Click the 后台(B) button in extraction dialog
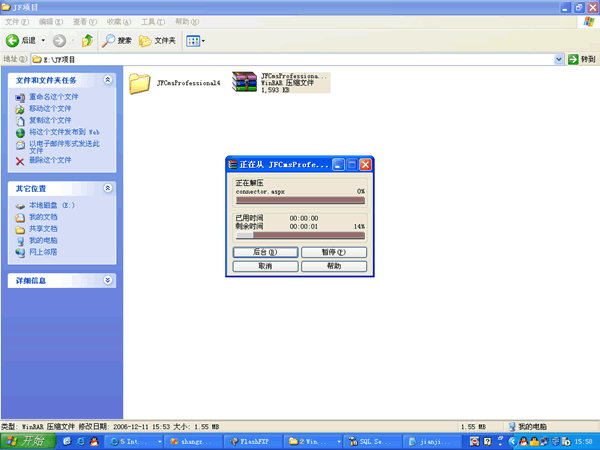Viewport: 600px width, 450px height. [x=265, y=252]
